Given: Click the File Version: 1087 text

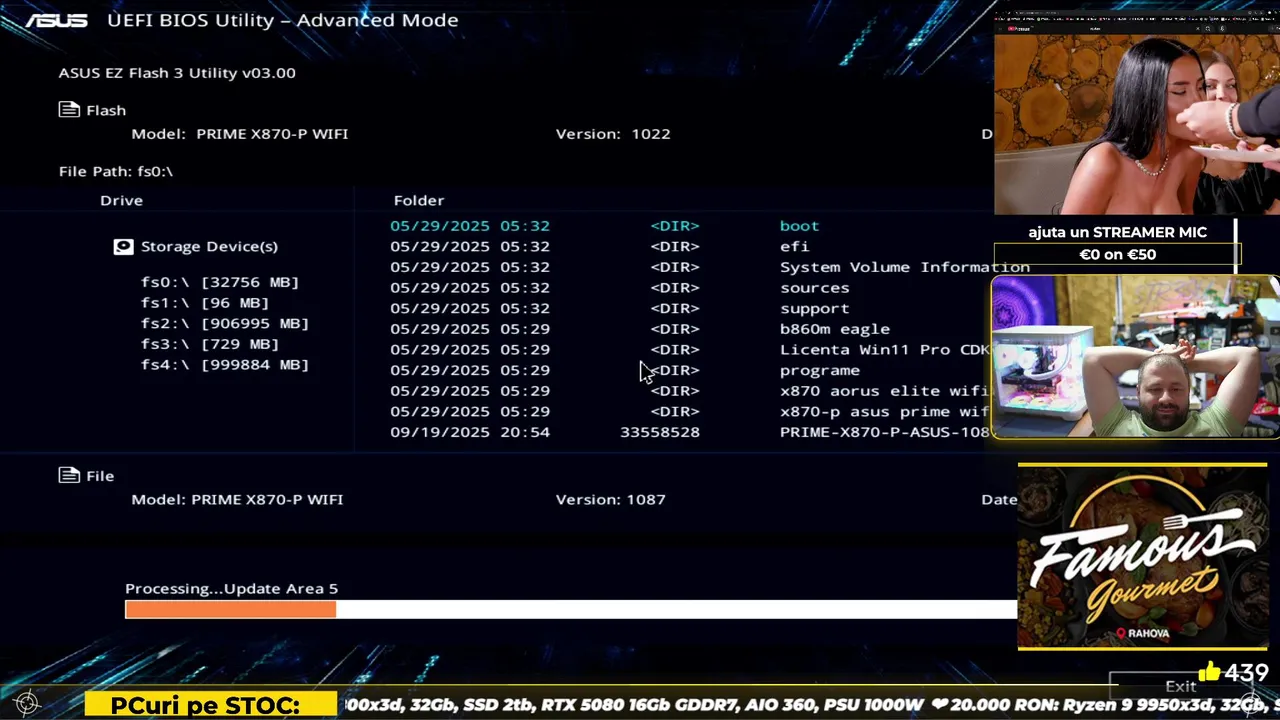Looking at the screenshot, I should coord(611,499).
